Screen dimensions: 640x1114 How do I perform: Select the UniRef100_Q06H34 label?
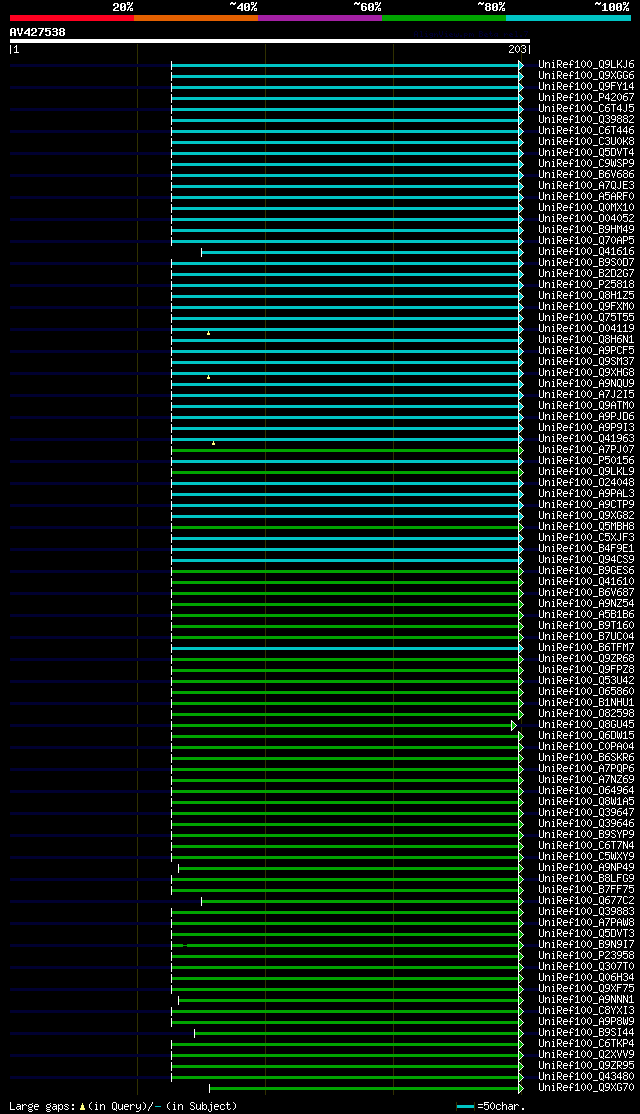pos(586,978)
